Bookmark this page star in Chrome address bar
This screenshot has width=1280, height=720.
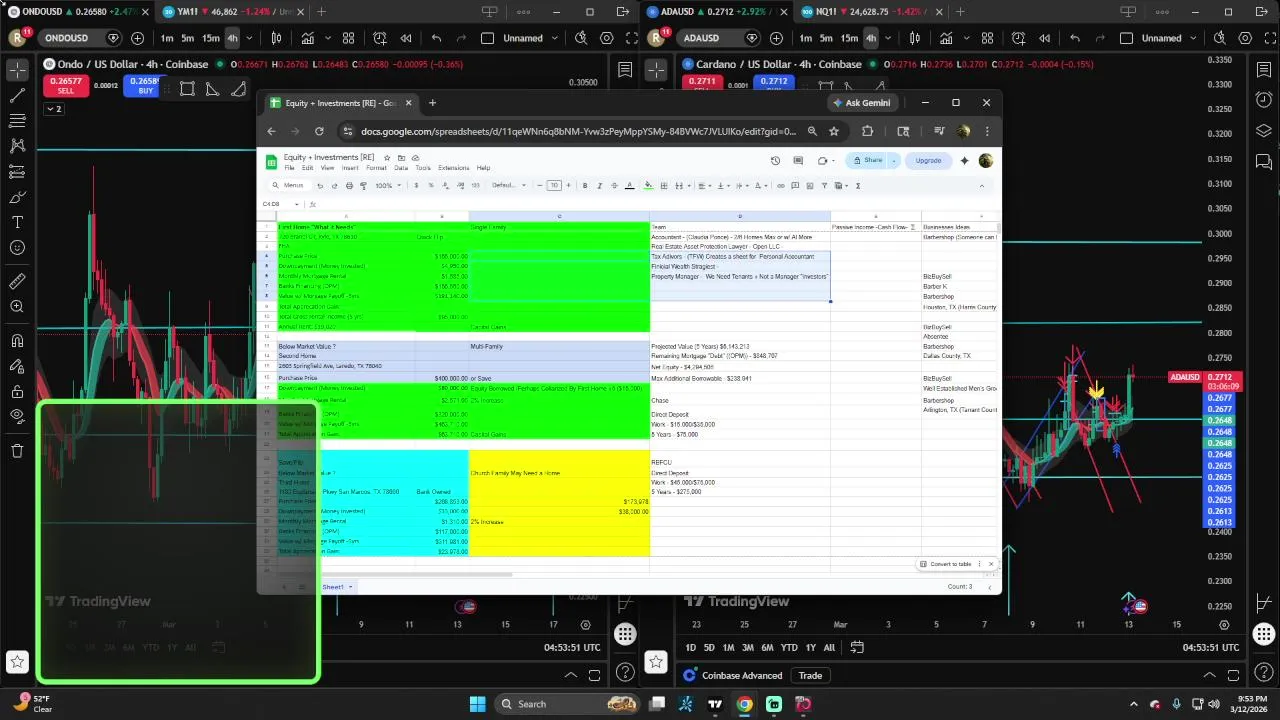[x=833, y=131]
